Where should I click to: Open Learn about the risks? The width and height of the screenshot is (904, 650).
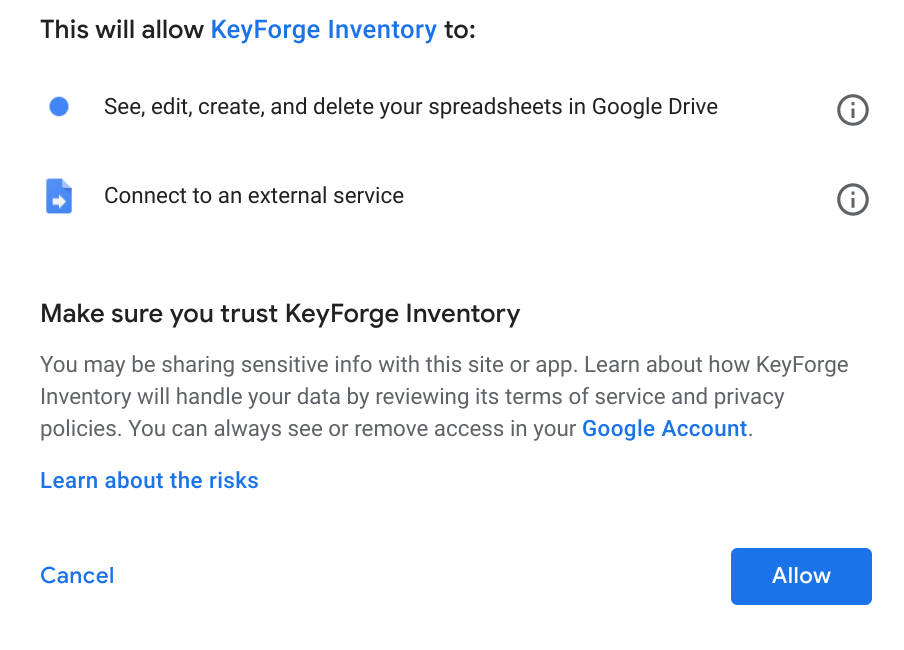[x=149, y=481]
